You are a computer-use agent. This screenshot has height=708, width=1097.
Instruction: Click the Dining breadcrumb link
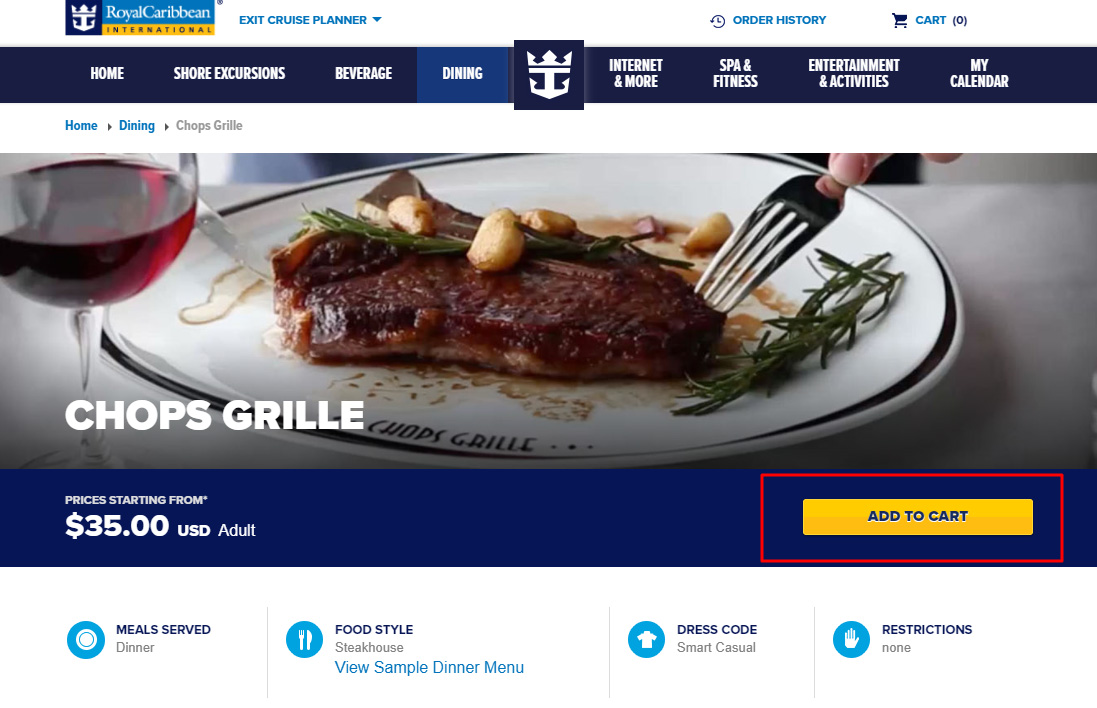136,126
